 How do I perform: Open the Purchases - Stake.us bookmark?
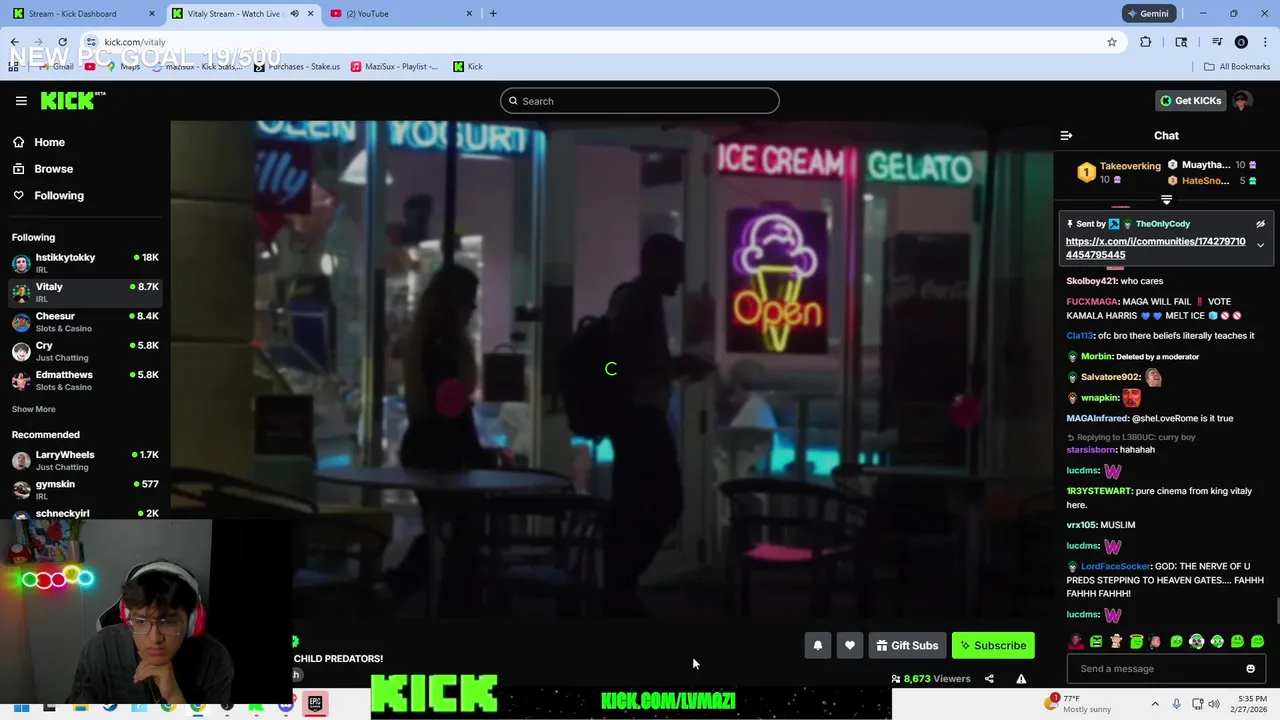[297, 67]
